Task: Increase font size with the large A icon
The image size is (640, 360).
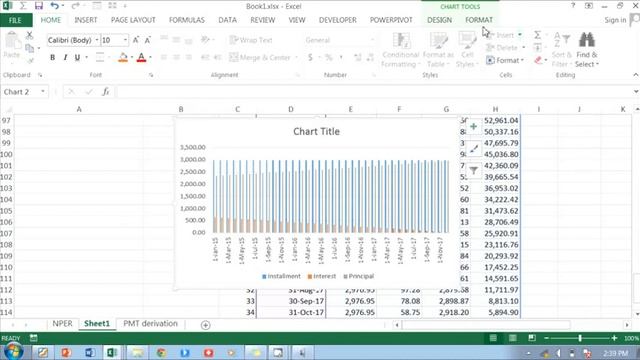Action: pyautogui.click(x=136, y=40)
